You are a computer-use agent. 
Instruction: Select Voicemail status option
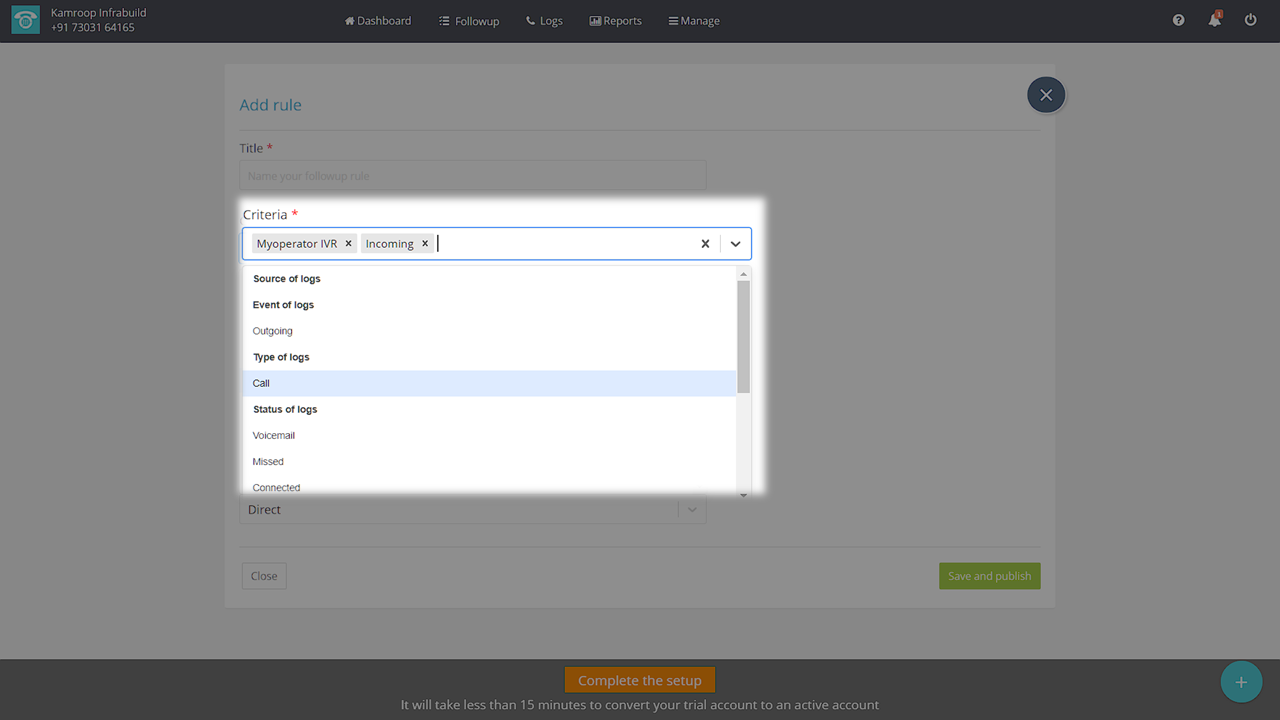(274, 436)
